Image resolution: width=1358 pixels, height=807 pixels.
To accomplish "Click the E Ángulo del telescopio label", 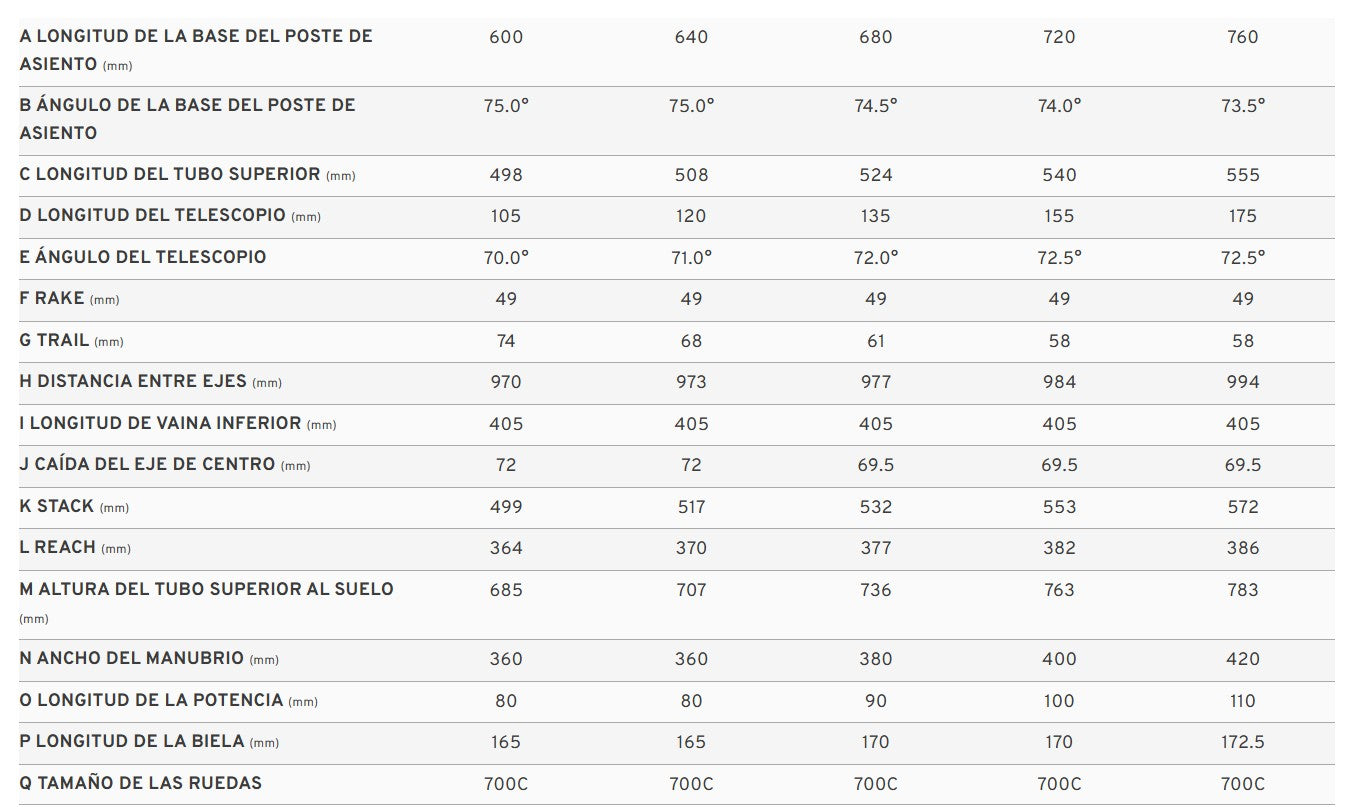I will (143, 257).
